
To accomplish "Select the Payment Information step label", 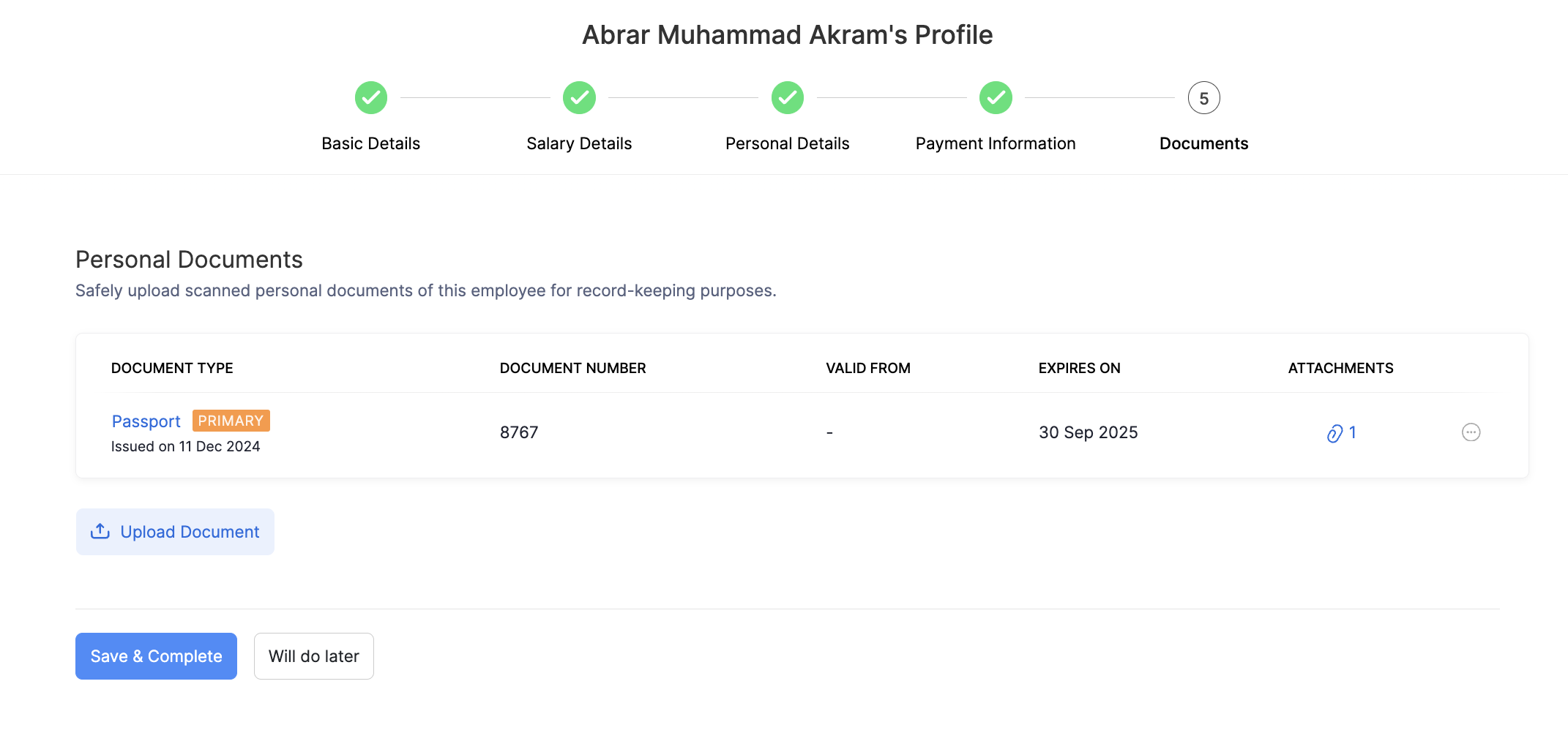I will pos(996,143).
